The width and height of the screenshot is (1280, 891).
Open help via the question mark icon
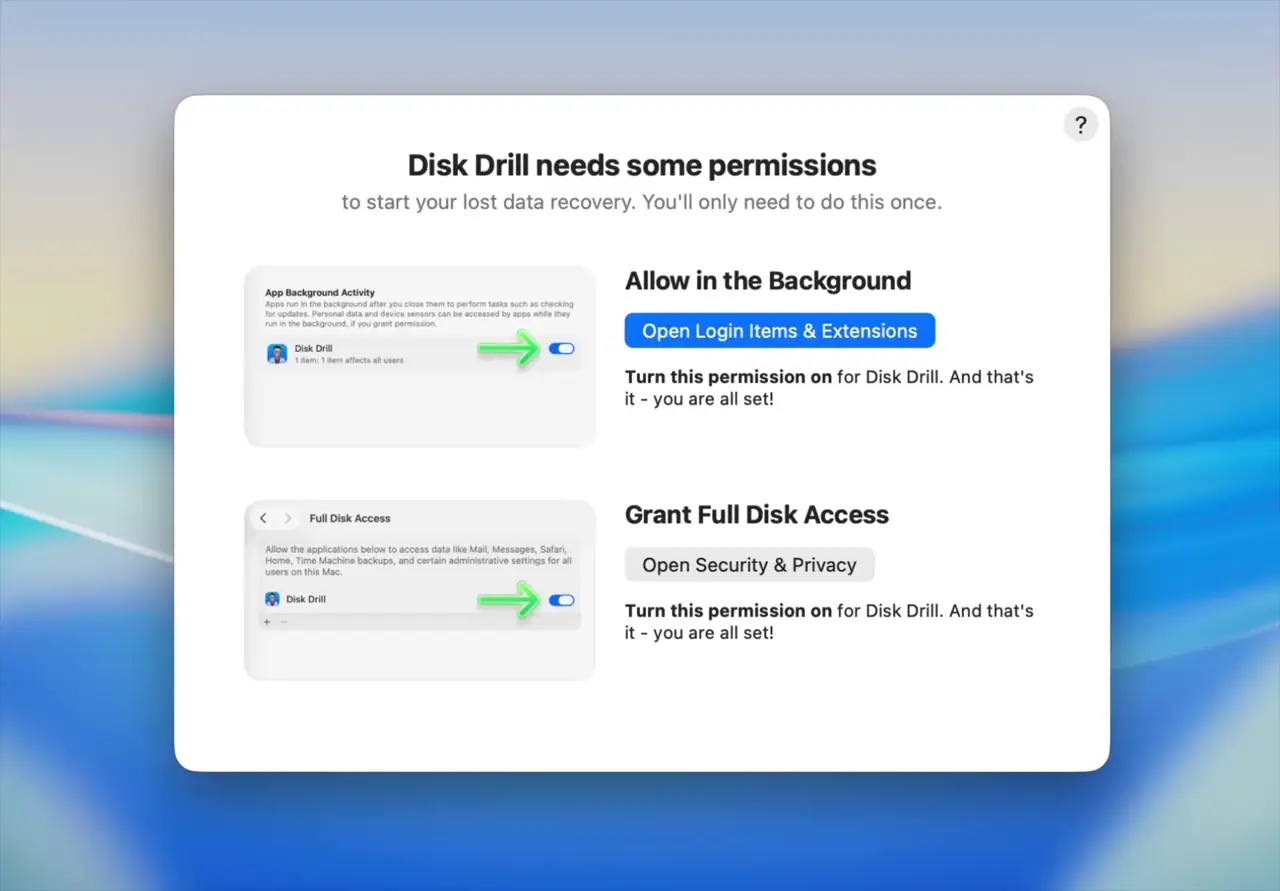click(x=1080, y=124)
